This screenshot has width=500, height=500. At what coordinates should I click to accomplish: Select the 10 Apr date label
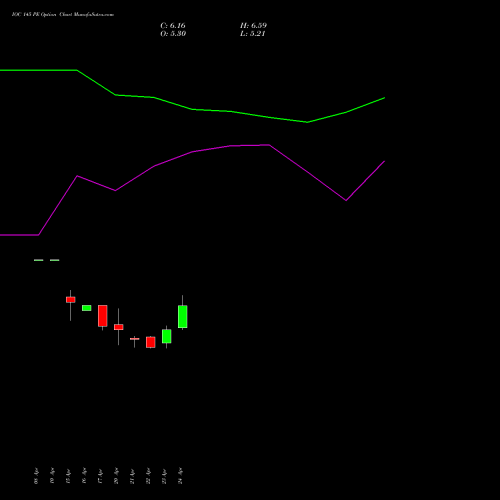pos(52,476)
